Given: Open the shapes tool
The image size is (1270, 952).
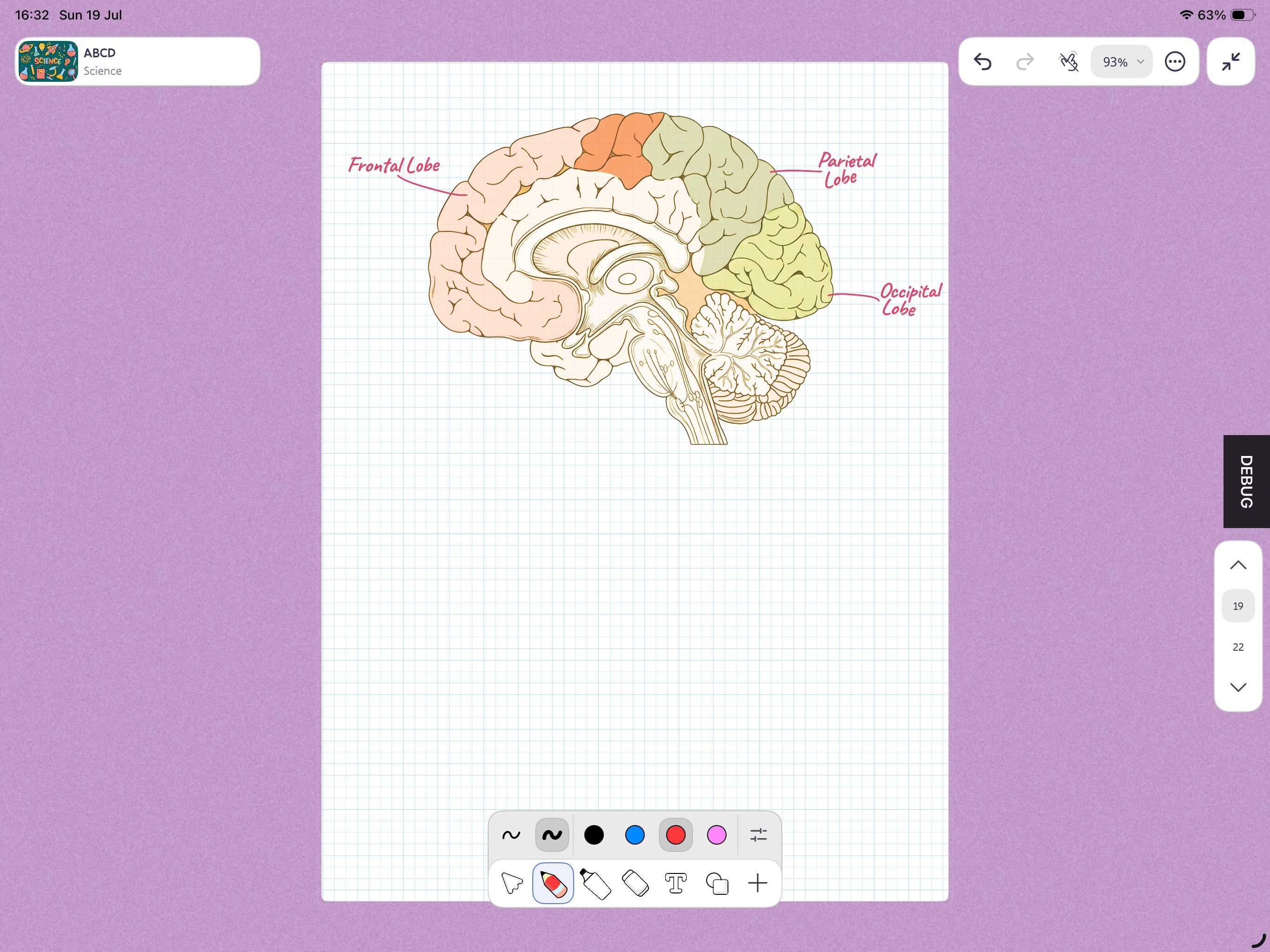Looking at the screenshot, I should coord(717,883).
